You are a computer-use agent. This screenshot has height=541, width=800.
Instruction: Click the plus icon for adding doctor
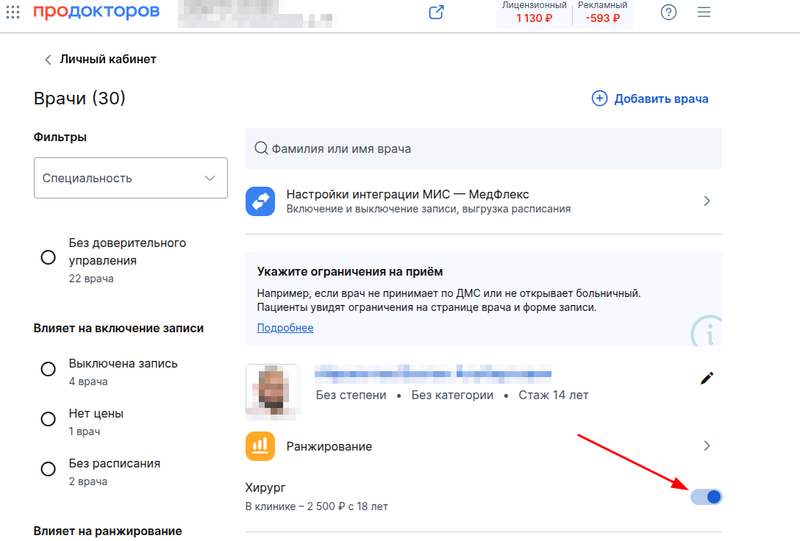(x=599, y=98)
